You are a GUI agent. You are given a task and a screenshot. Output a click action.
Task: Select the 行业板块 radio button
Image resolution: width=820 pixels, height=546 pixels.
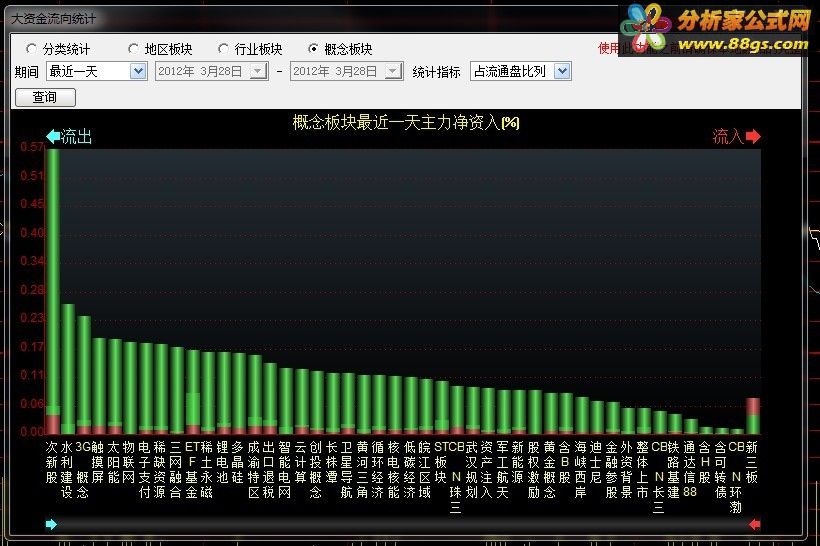coord(223,49)
